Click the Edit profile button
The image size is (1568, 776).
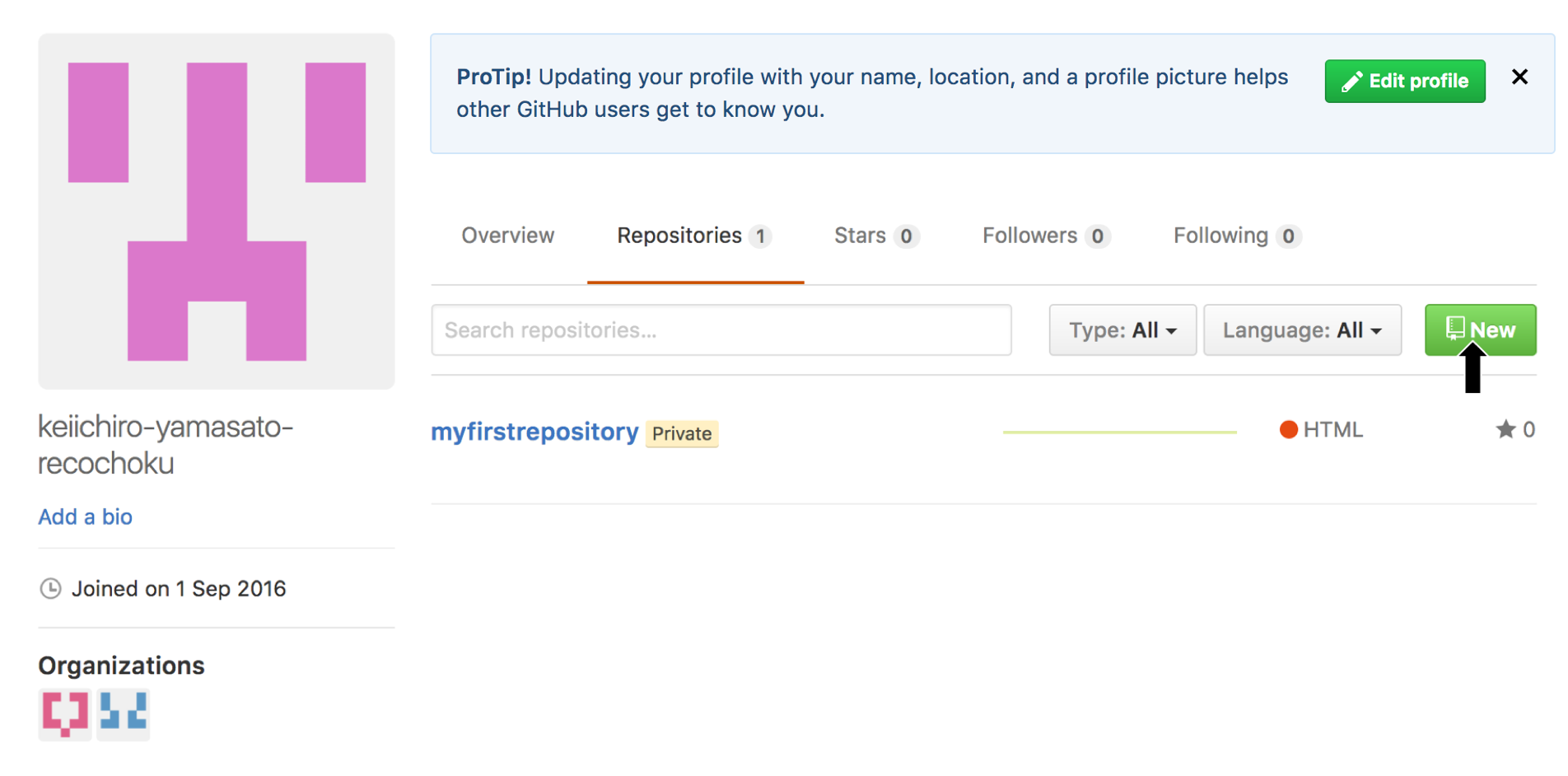[x=1404, y=81]
